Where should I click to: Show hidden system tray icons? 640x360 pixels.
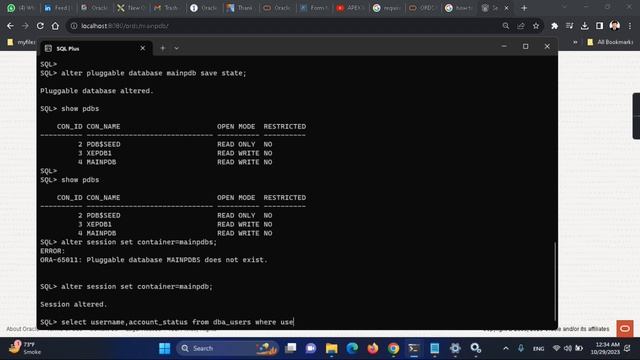[506, 348]
